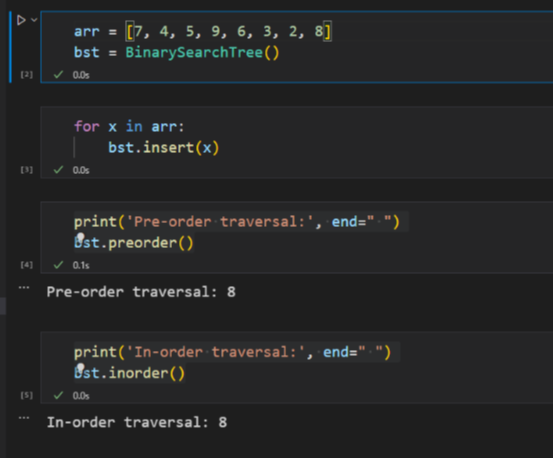Click the 'bst.insert(x)' line
The height and width of the screenshot is (458, 553).
[164, 147]
